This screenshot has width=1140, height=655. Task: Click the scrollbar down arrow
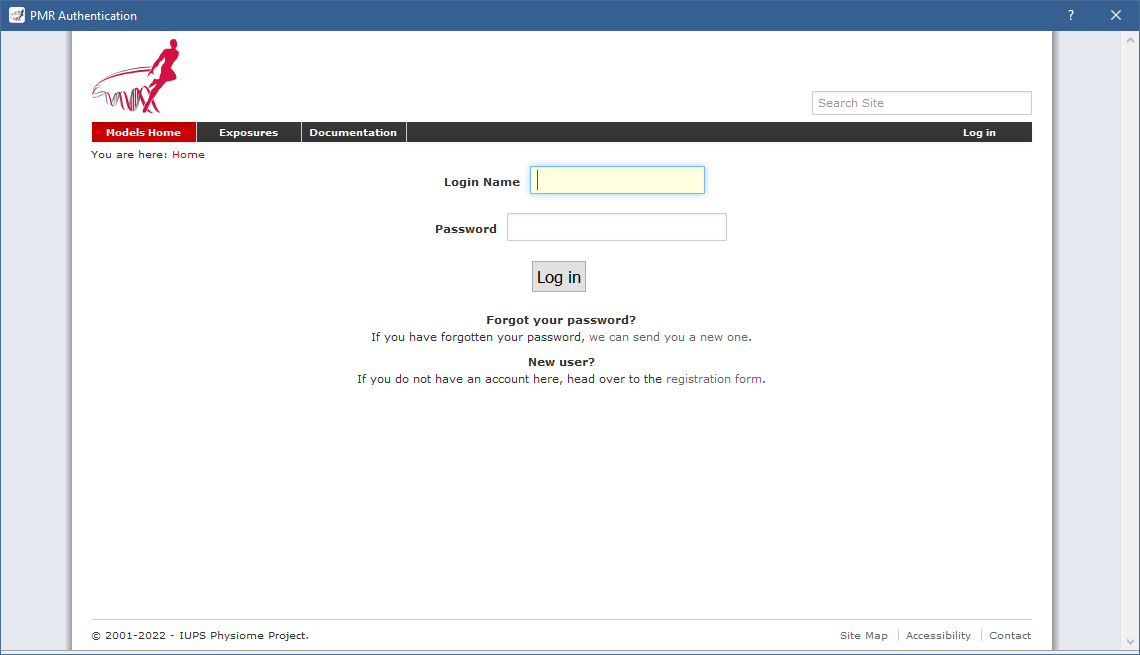click(x=1131, y=642)
